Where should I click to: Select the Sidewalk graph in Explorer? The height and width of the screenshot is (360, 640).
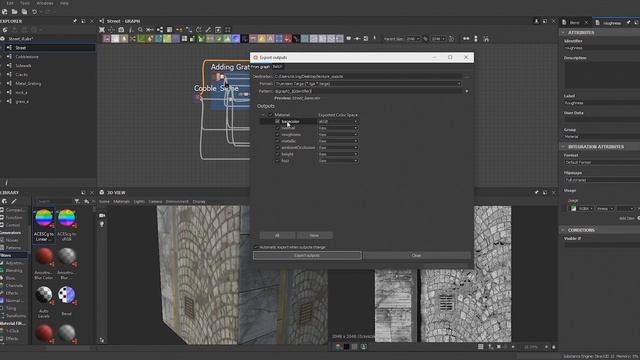23,66
